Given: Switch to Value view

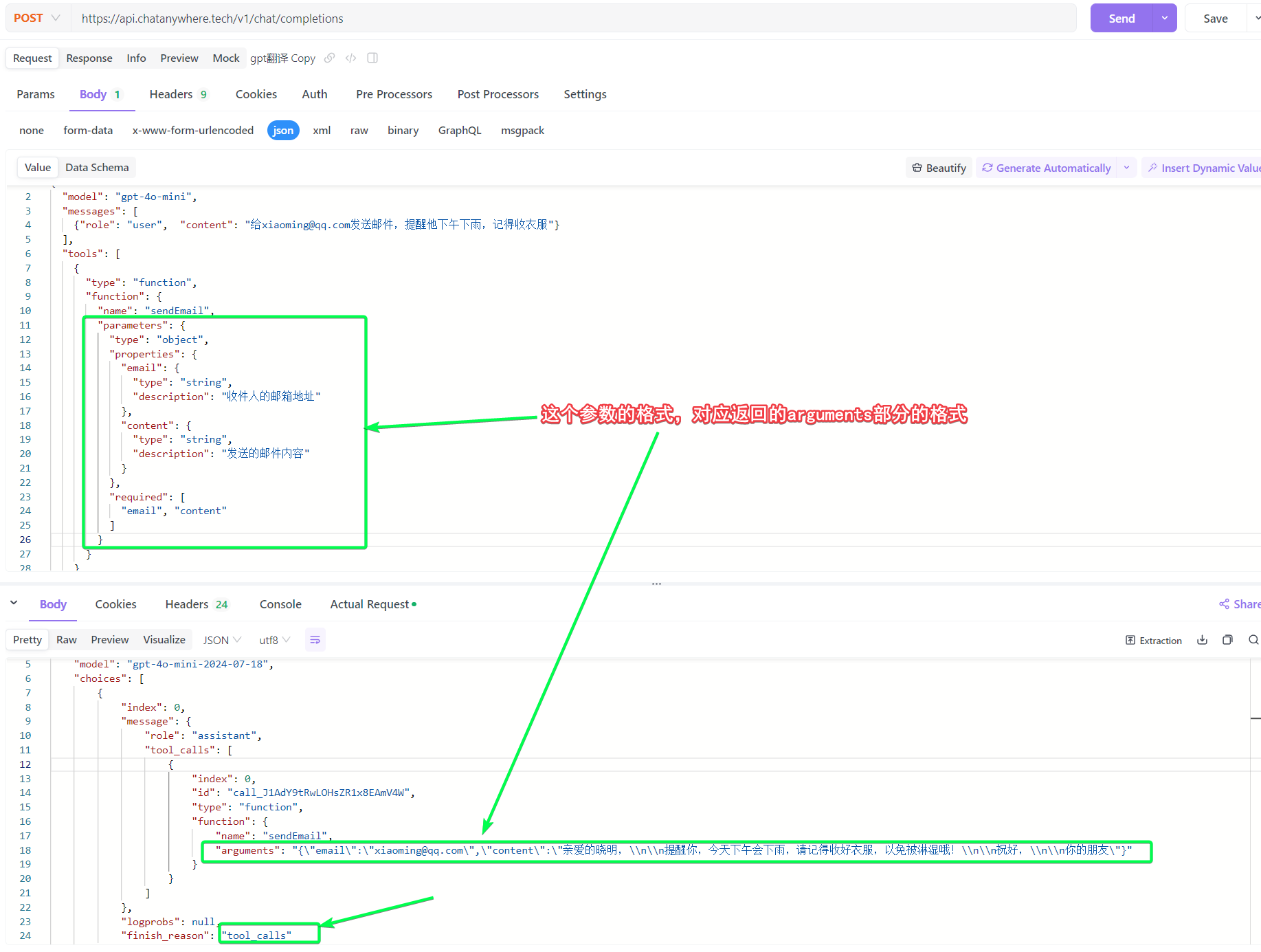Looking at the screenshot, I should [38, 168].
